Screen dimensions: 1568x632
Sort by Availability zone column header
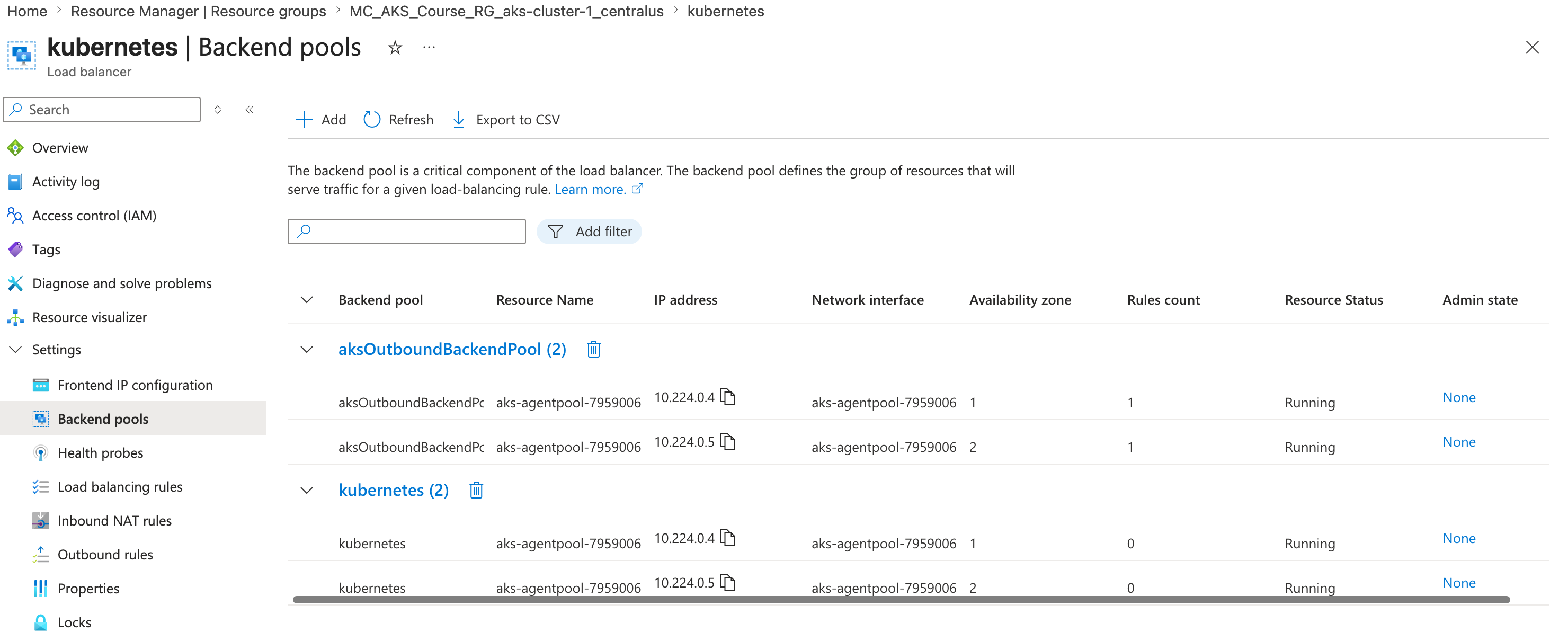pos(1020,299)
